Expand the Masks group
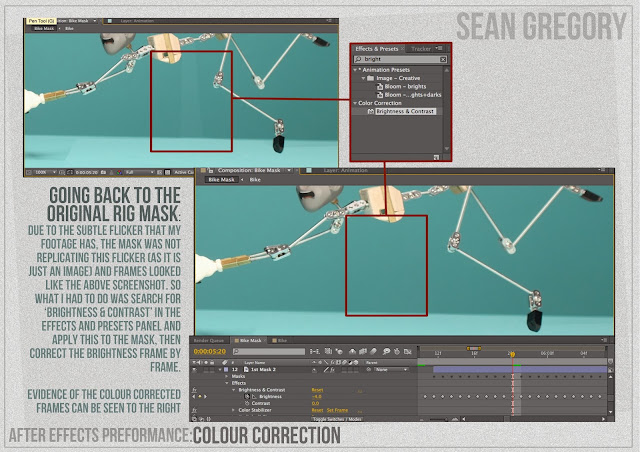 [x=227, y=376]
